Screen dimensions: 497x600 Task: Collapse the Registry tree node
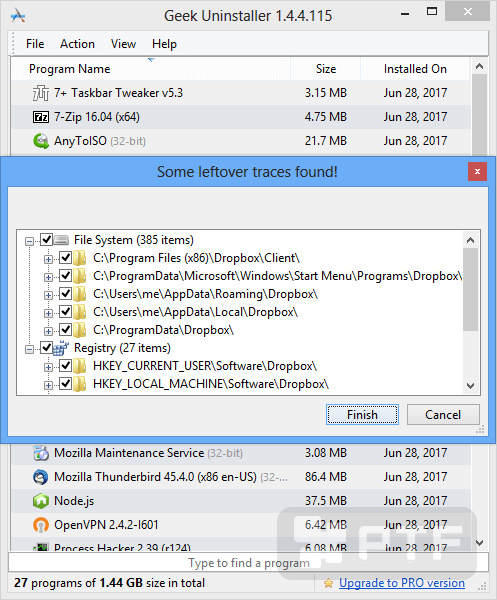(29, 349)
